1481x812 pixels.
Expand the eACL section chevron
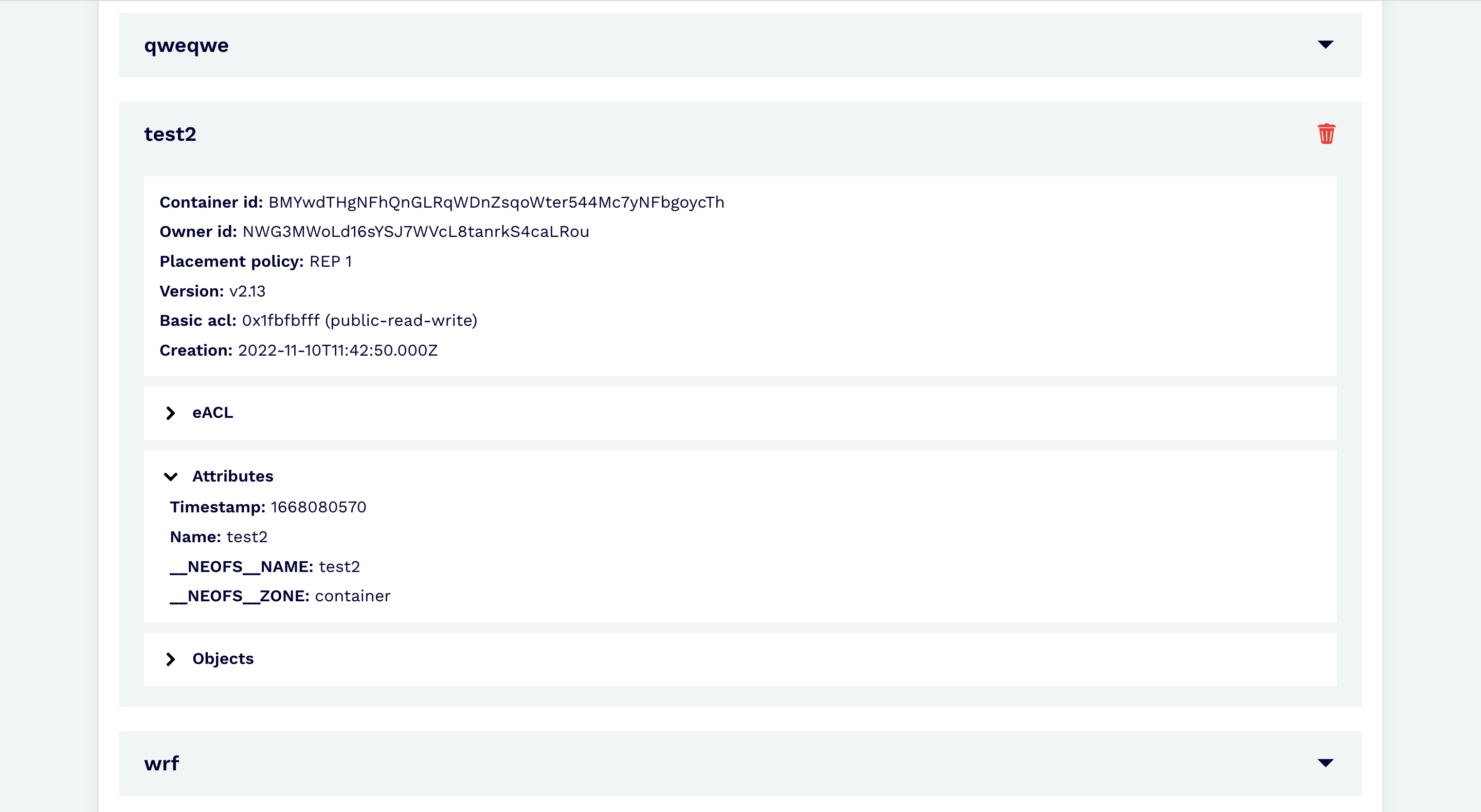coord(170,413)
